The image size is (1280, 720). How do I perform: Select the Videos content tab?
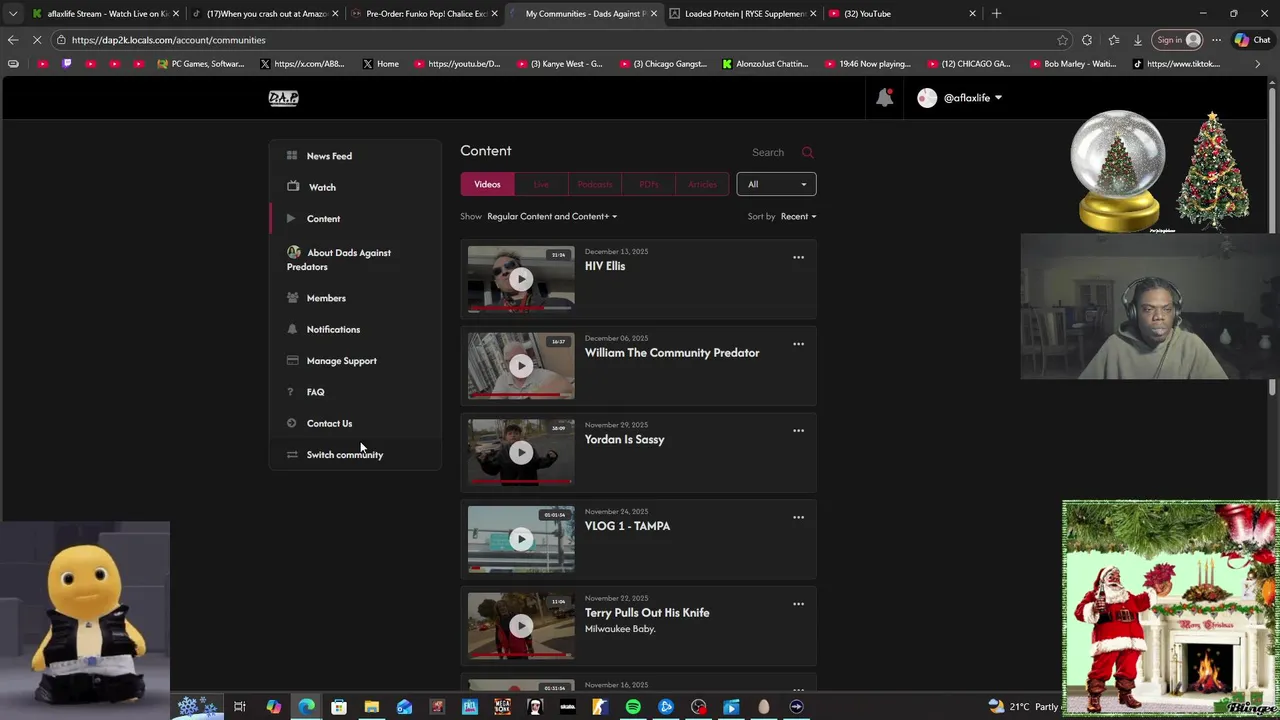click(487, 184)
